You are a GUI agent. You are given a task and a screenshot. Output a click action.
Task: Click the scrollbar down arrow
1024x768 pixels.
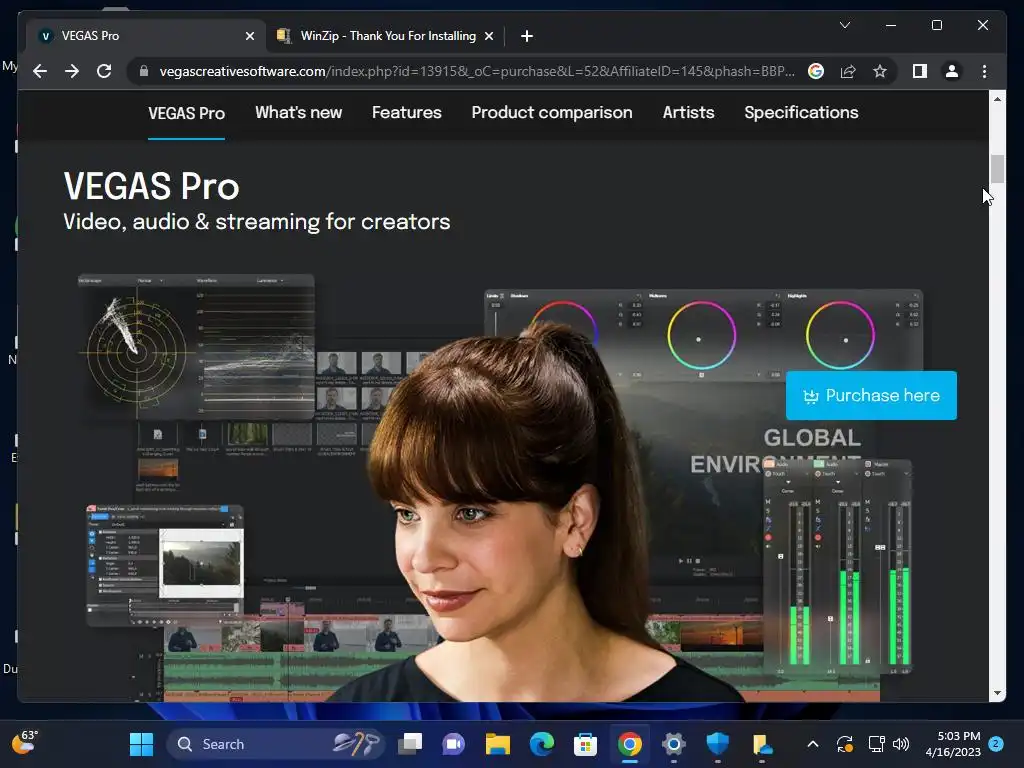coord(997,694)
